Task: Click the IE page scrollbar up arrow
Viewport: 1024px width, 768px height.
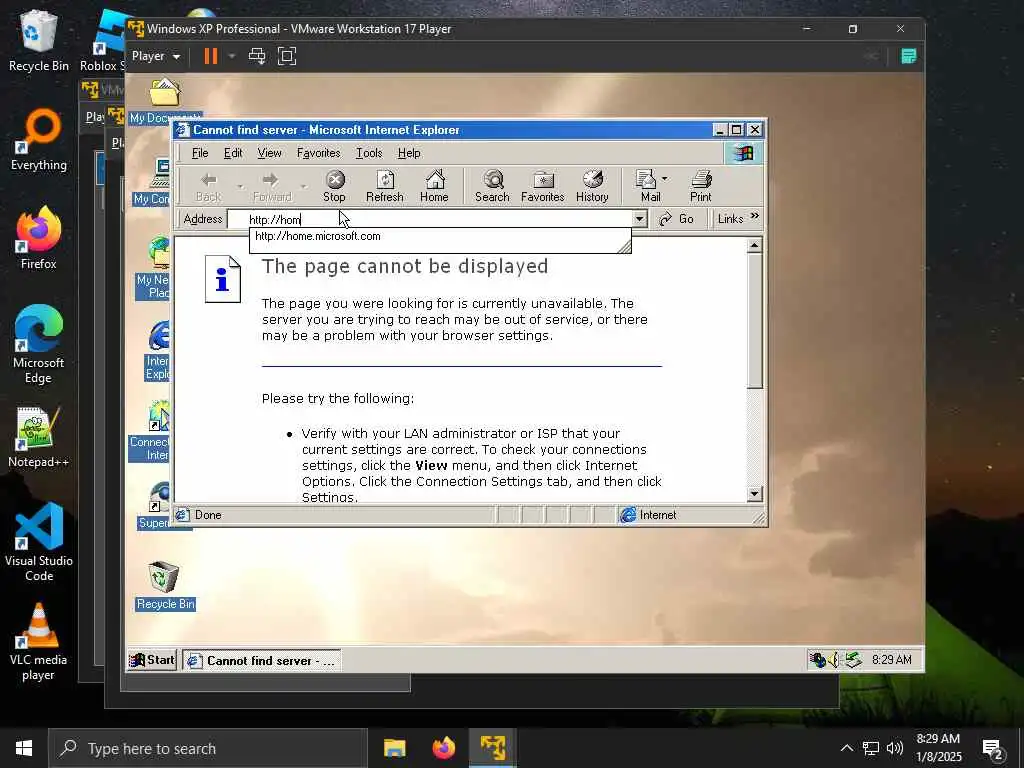Action: 754,246
